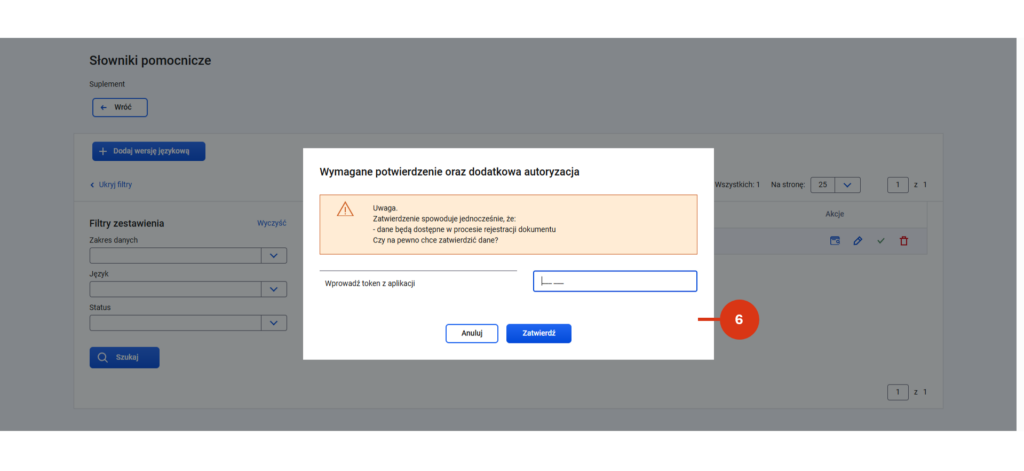
Task: Cancel the dialog with Anuluj
Action: pyautogui.click(x=472, y=333)
